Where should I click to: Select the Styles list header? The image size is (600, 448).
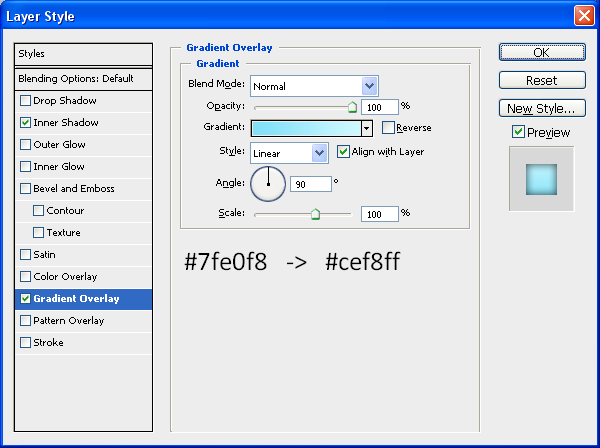click(83, 54)
